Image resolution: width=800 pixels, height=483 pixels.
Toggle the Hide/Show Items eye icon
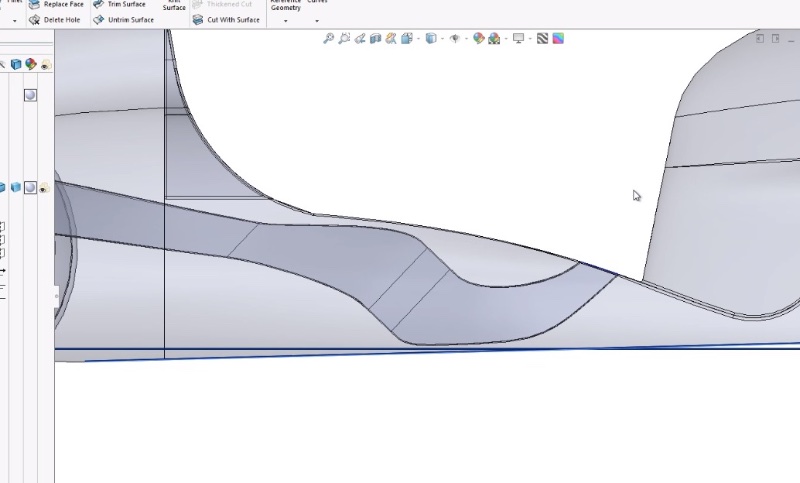point(455,39)
